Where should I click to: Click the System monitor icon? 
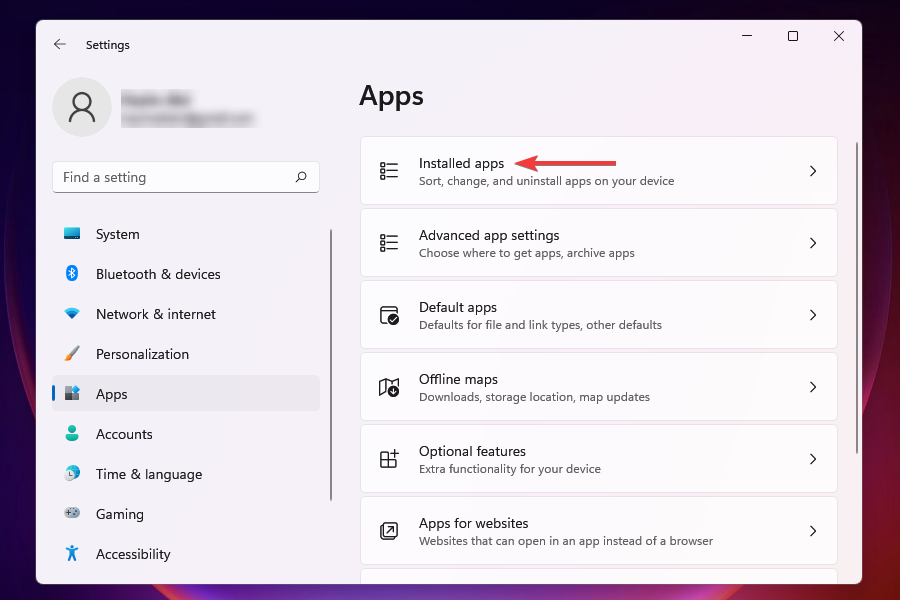pyautogui.click(x=72, y=234)
